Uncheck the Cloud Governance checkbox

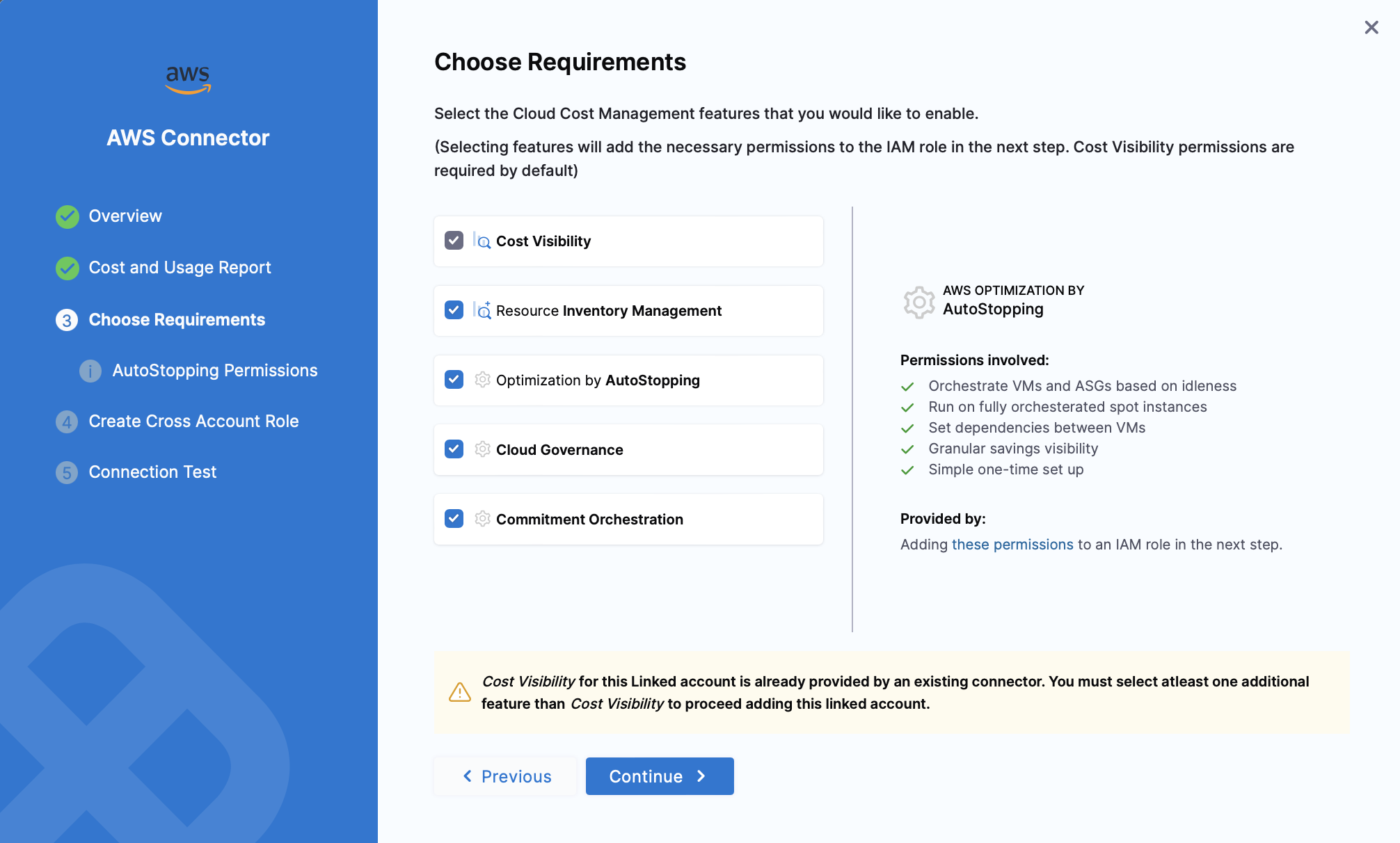click(454, 449)
